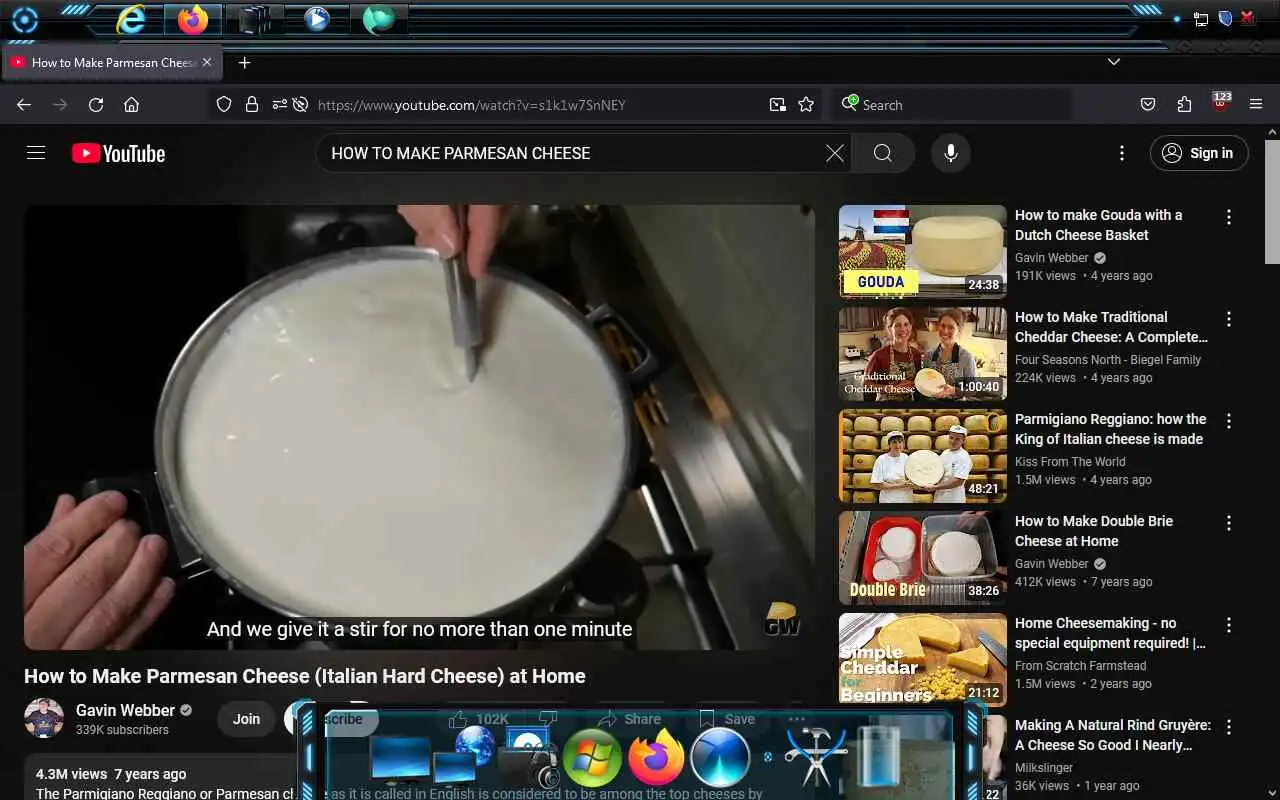Open the globe icon in bottom dock
The image size is (1280, 800).
pos(475,745)
